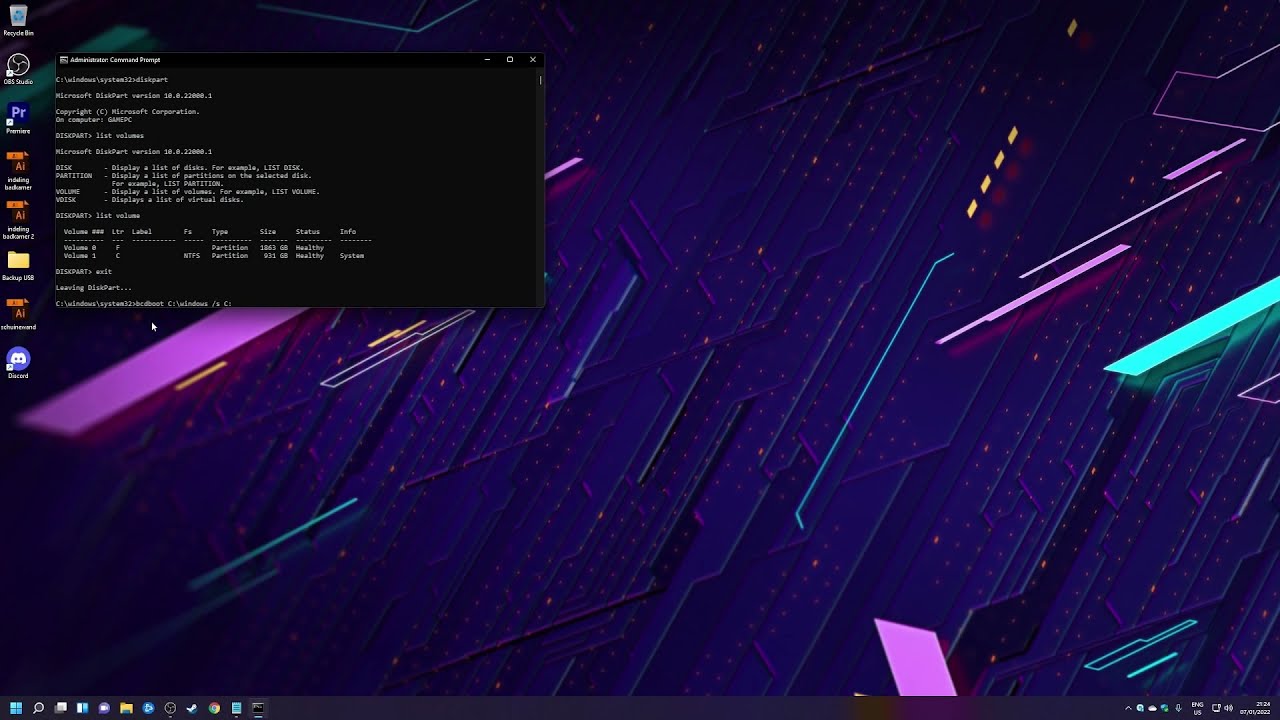Select the Discord desktop shortcut
The width and height of the screenshot is (1280, 720).
pos(18,363)
